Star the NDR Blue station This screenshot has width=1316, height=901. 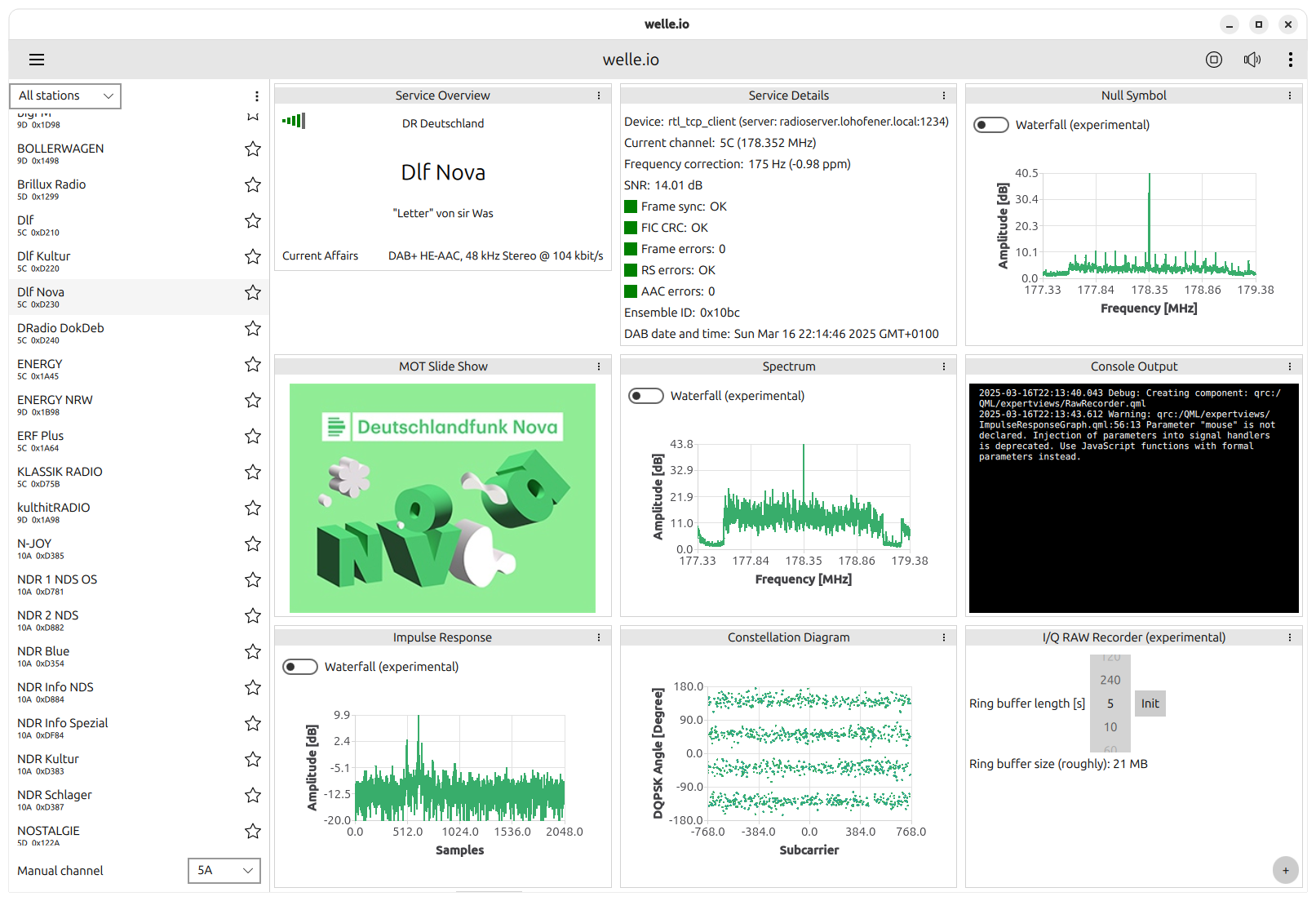pos(253,652)
